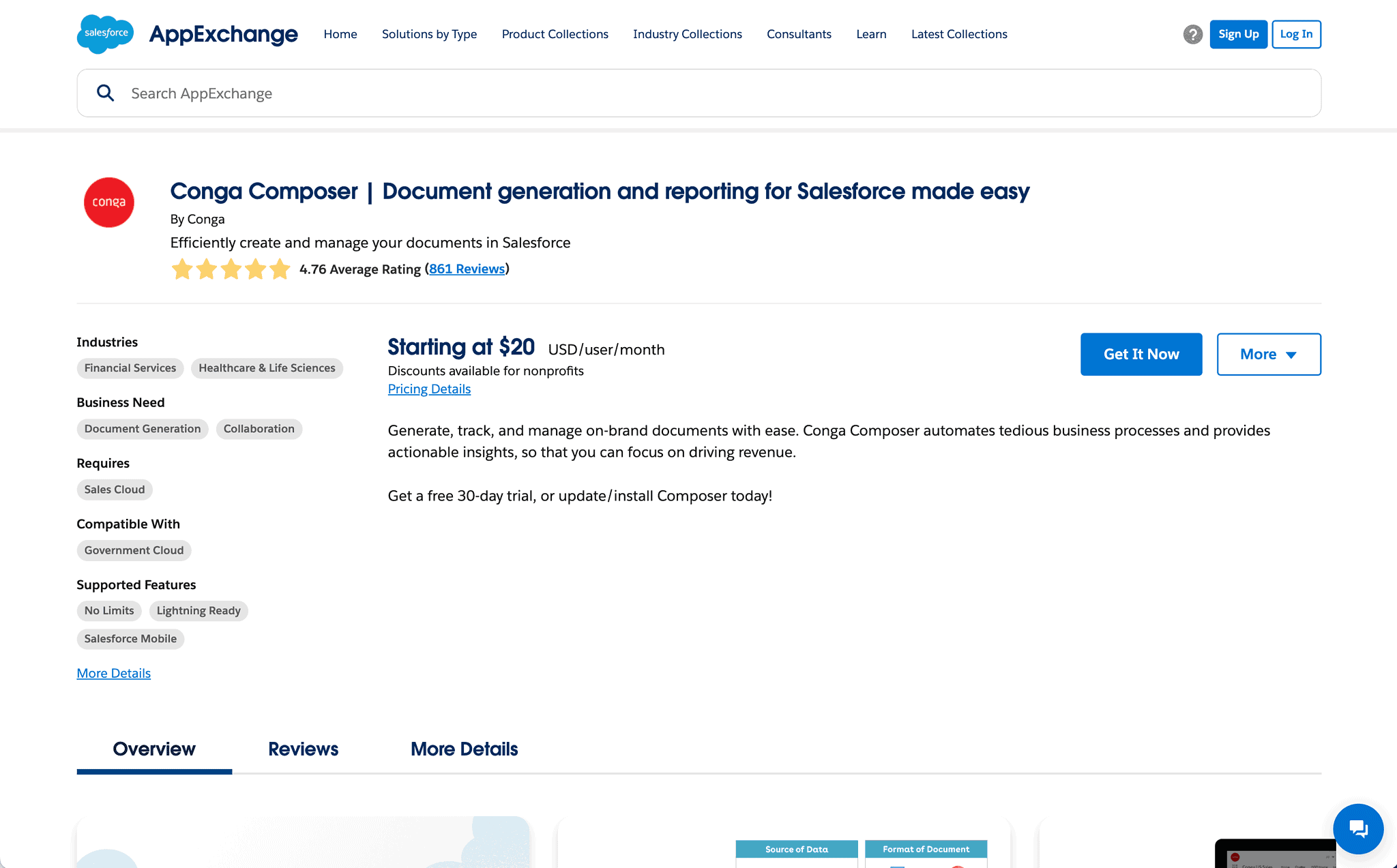Screen dimensions: 1397x868
Task: Open the chat bubble widget
Action: pos(1358,829)
